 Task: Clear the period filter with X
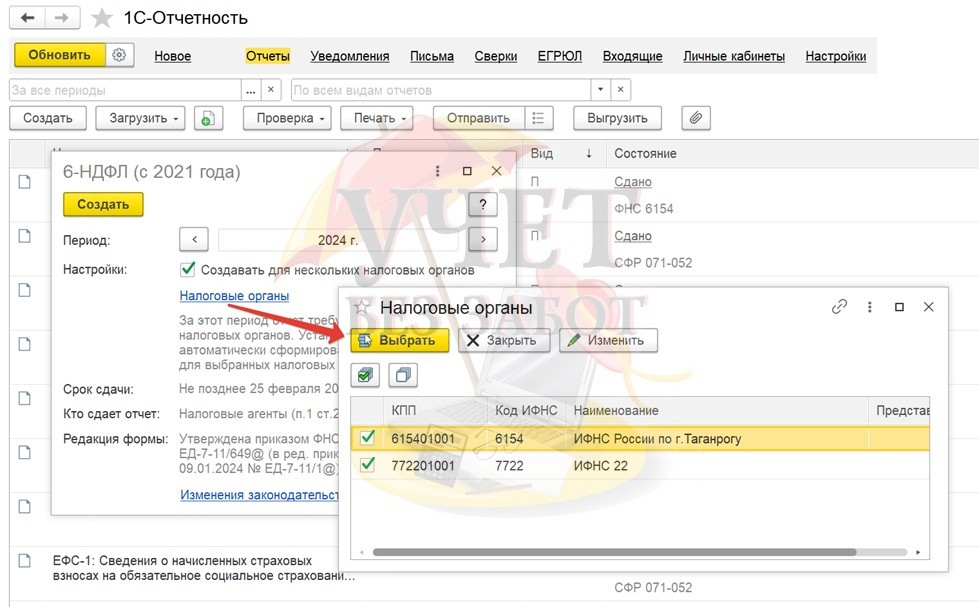point(270,90)
